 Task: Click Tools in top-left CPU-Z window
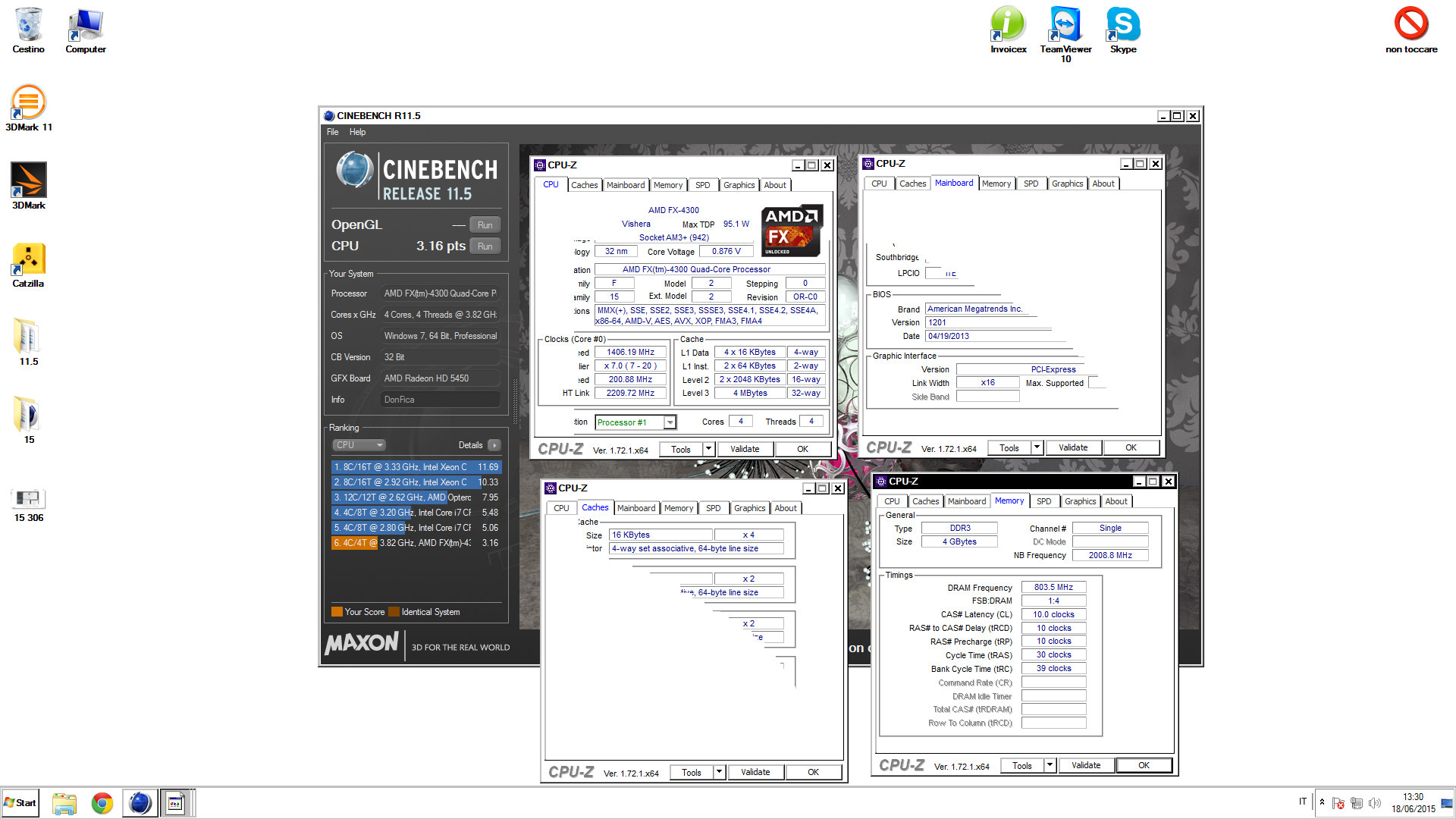click(681, 449)
